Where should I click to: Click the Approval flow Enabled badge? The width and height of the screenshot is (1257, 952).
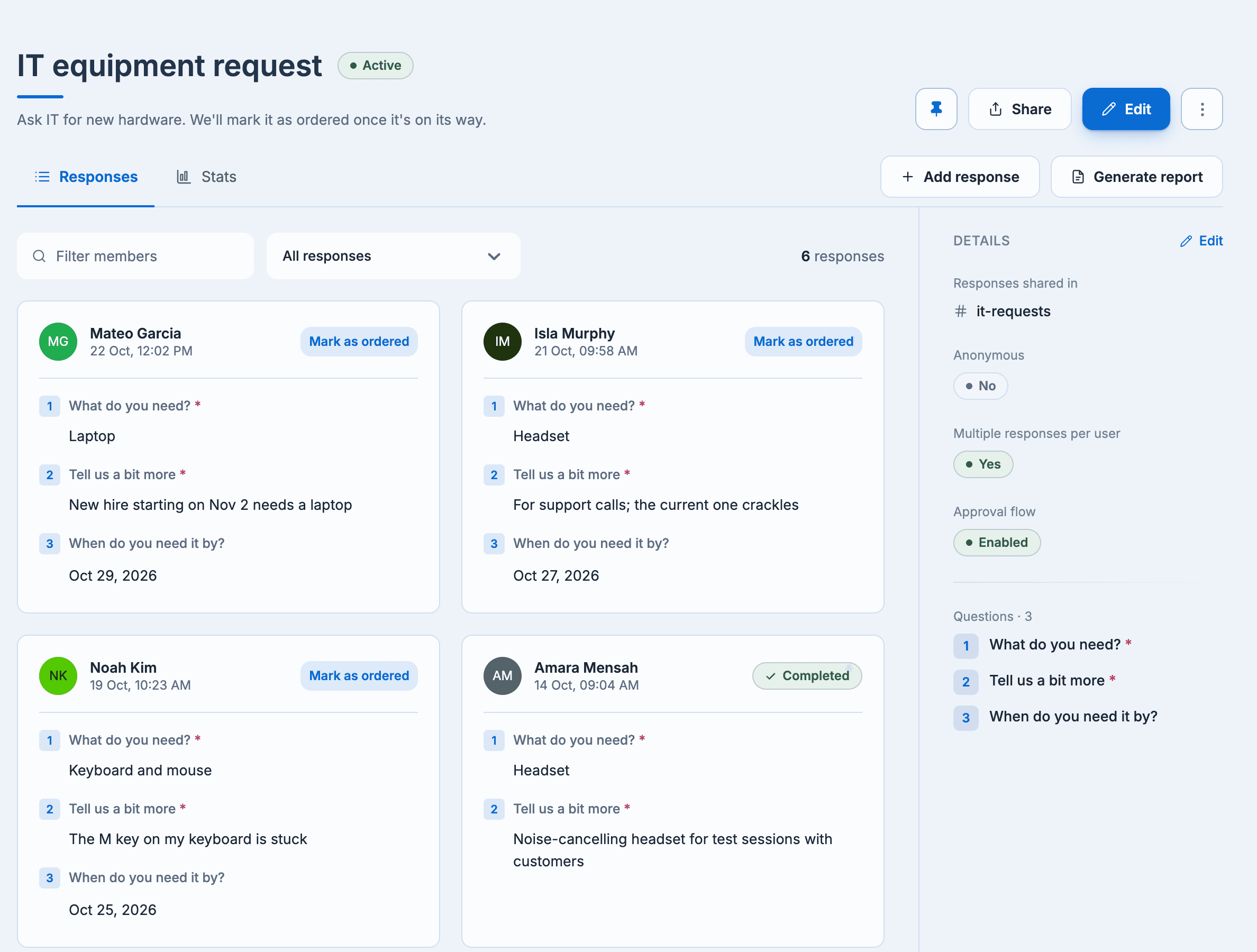[997, 543]
